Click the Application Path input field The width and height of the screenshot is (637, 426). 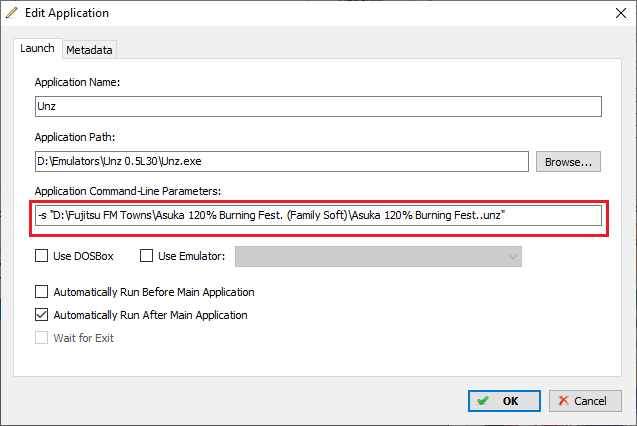pos(282,162)
